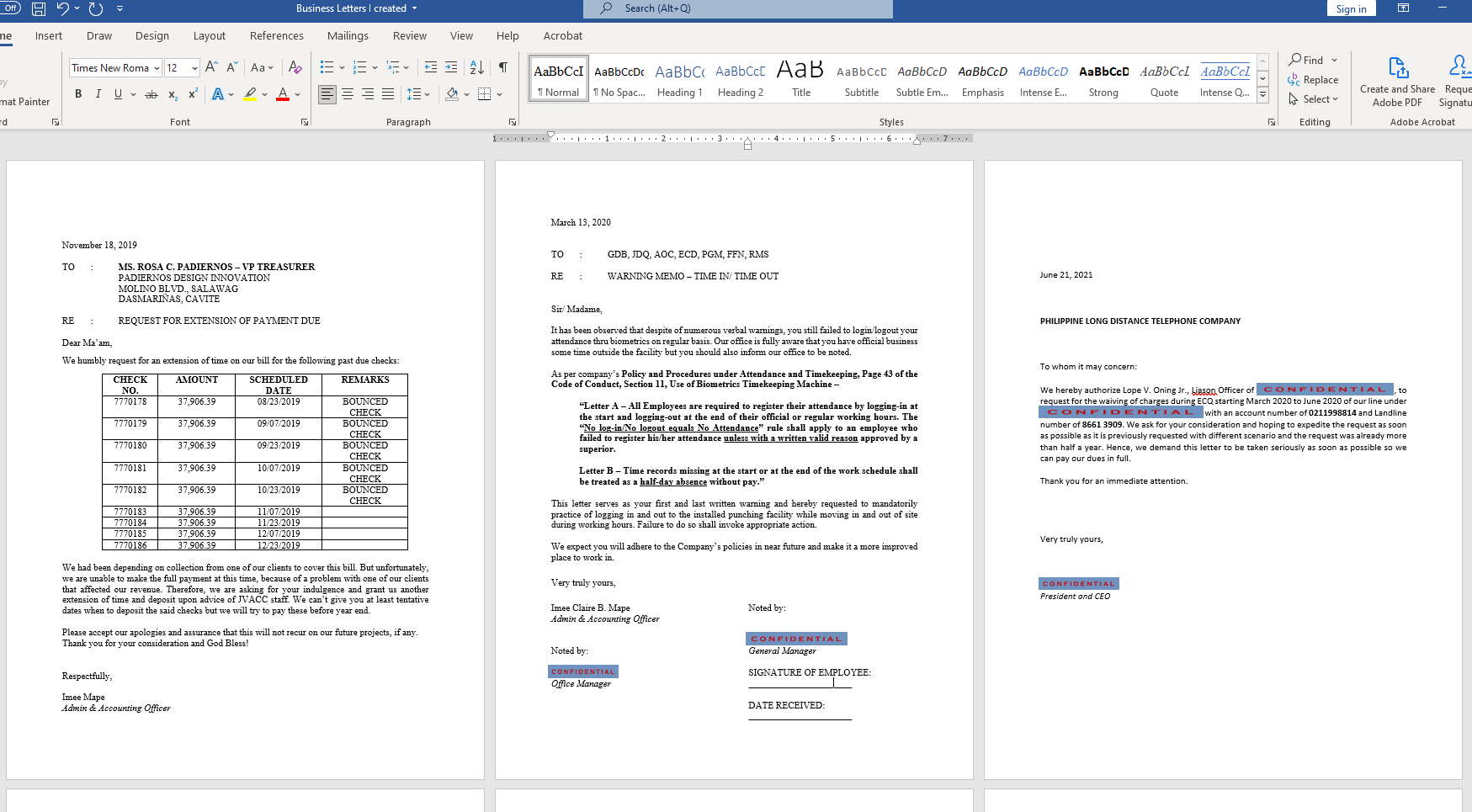
Task: Apply the Strong style
Action: click(1103, 79)
